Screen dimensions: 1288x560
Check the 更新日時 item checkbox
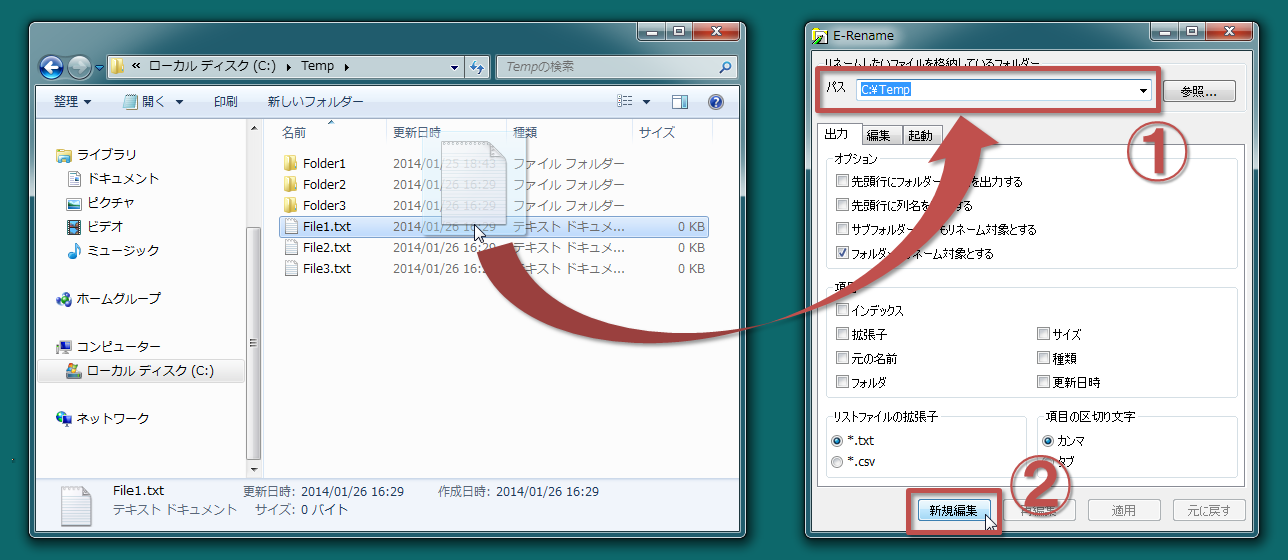1043,382
